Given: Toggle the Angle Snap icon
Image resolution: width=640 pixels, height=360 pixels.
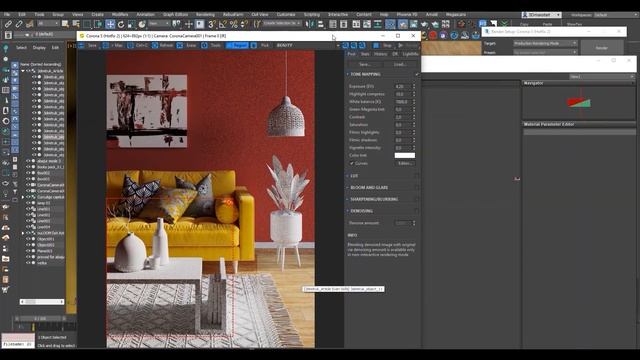Looking at the screenshot, I should pyautogui.click(x=223, y=24).
